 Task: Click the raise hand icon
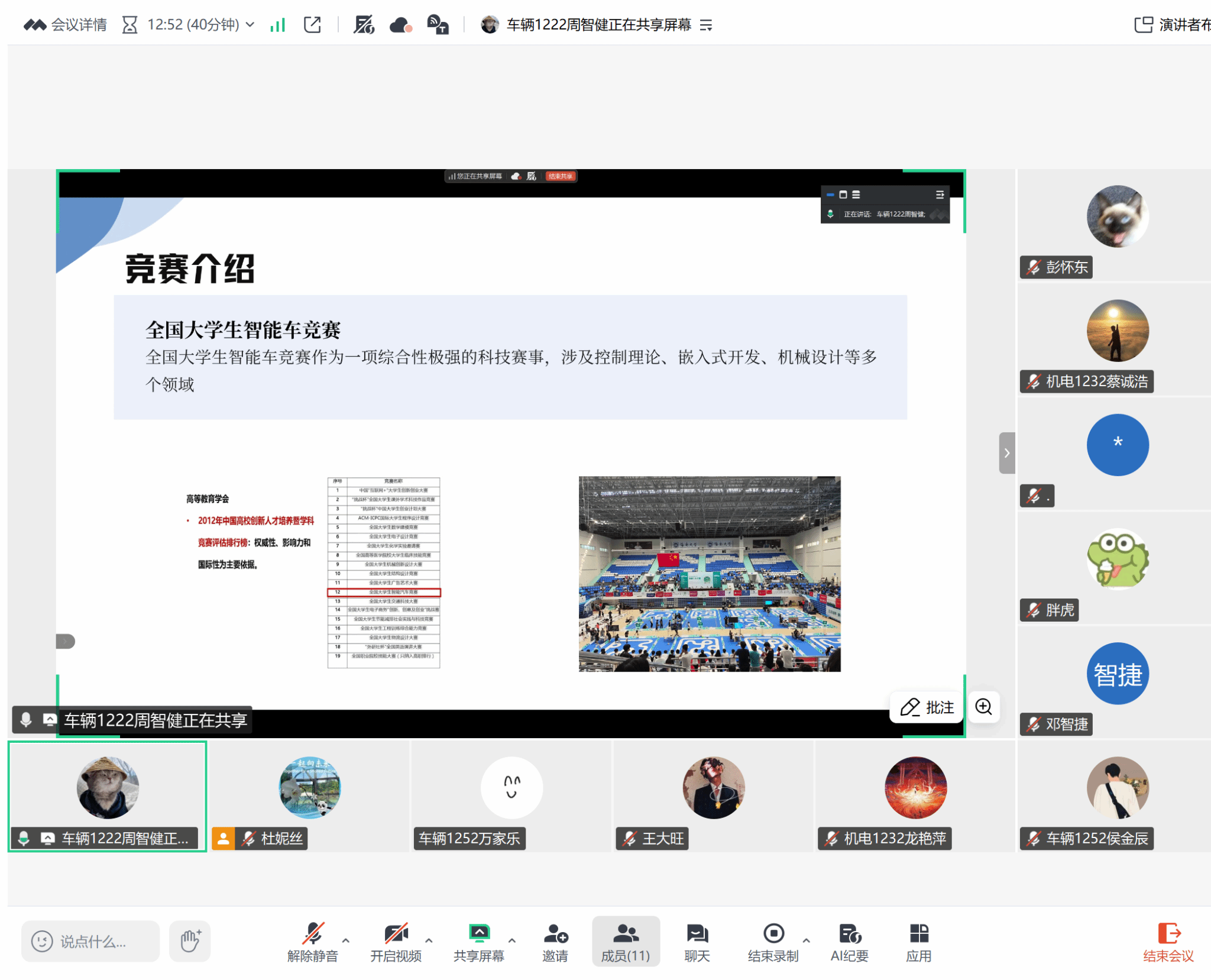coord(190,940)
